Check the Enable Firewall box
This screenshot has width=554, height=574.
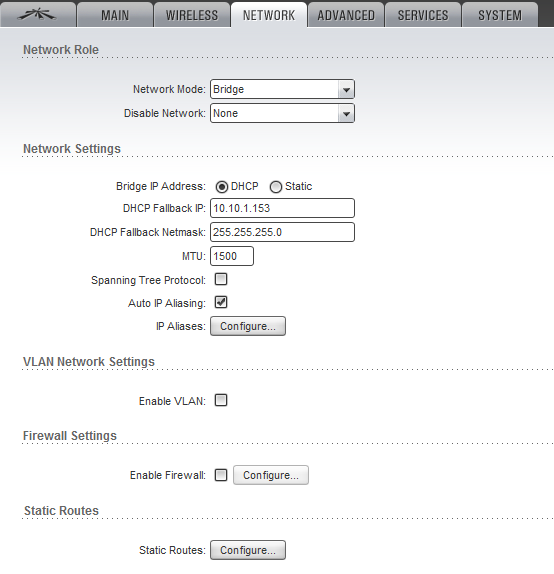point(221,475)
